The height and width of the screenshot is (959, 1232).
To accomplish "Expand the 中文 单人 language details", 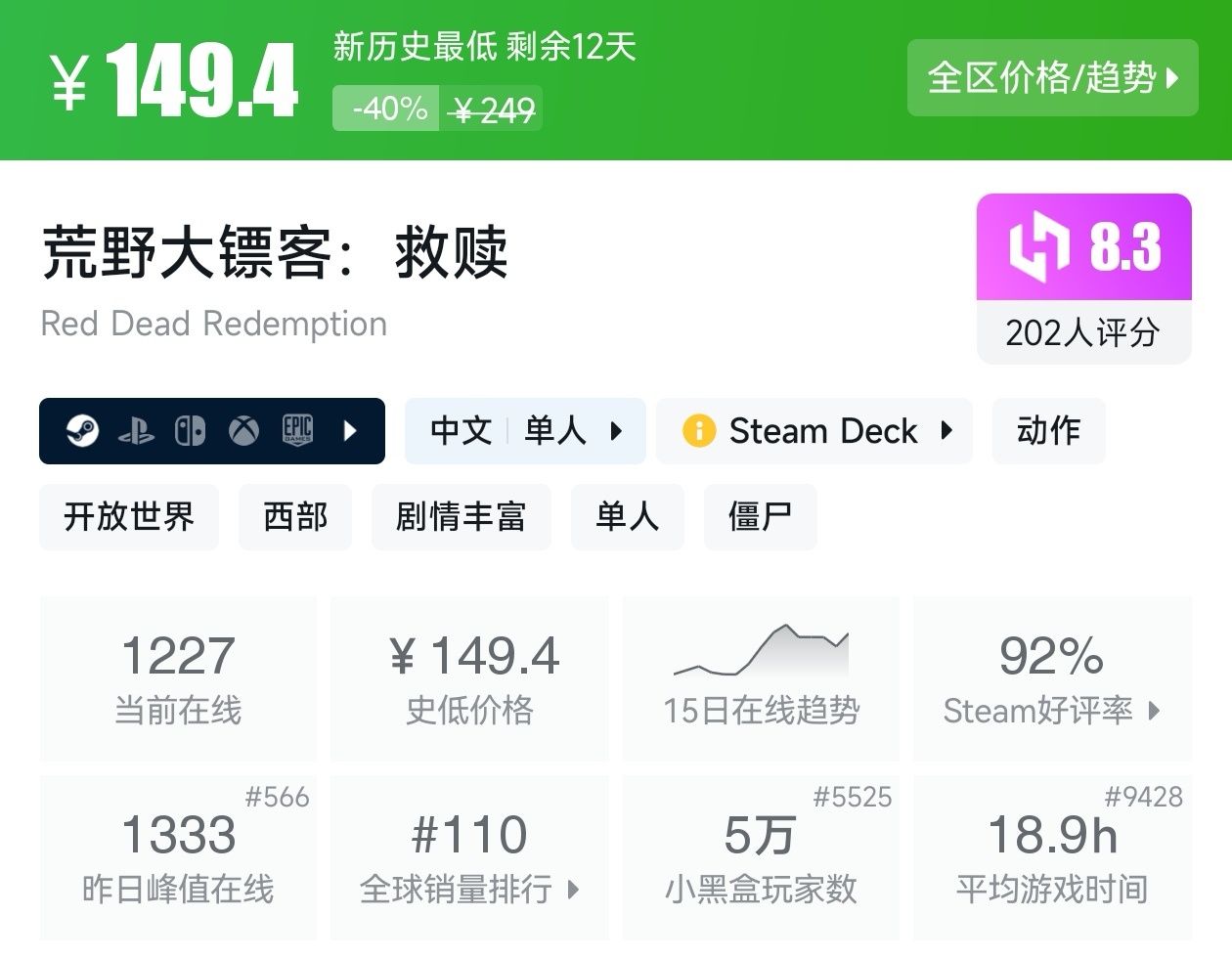I will pyautogui.click(x=525, y=430).
